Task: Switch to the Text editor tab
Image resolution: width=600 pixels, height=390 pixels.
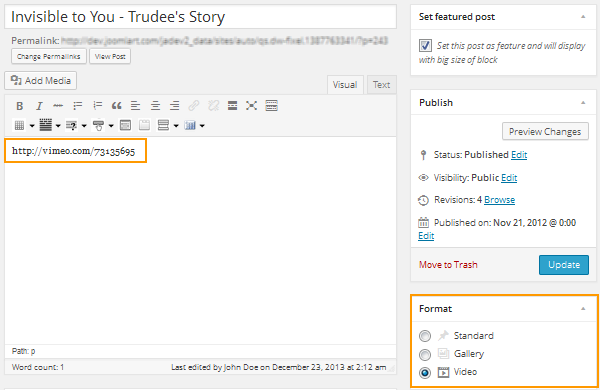Action: point(382,85)
